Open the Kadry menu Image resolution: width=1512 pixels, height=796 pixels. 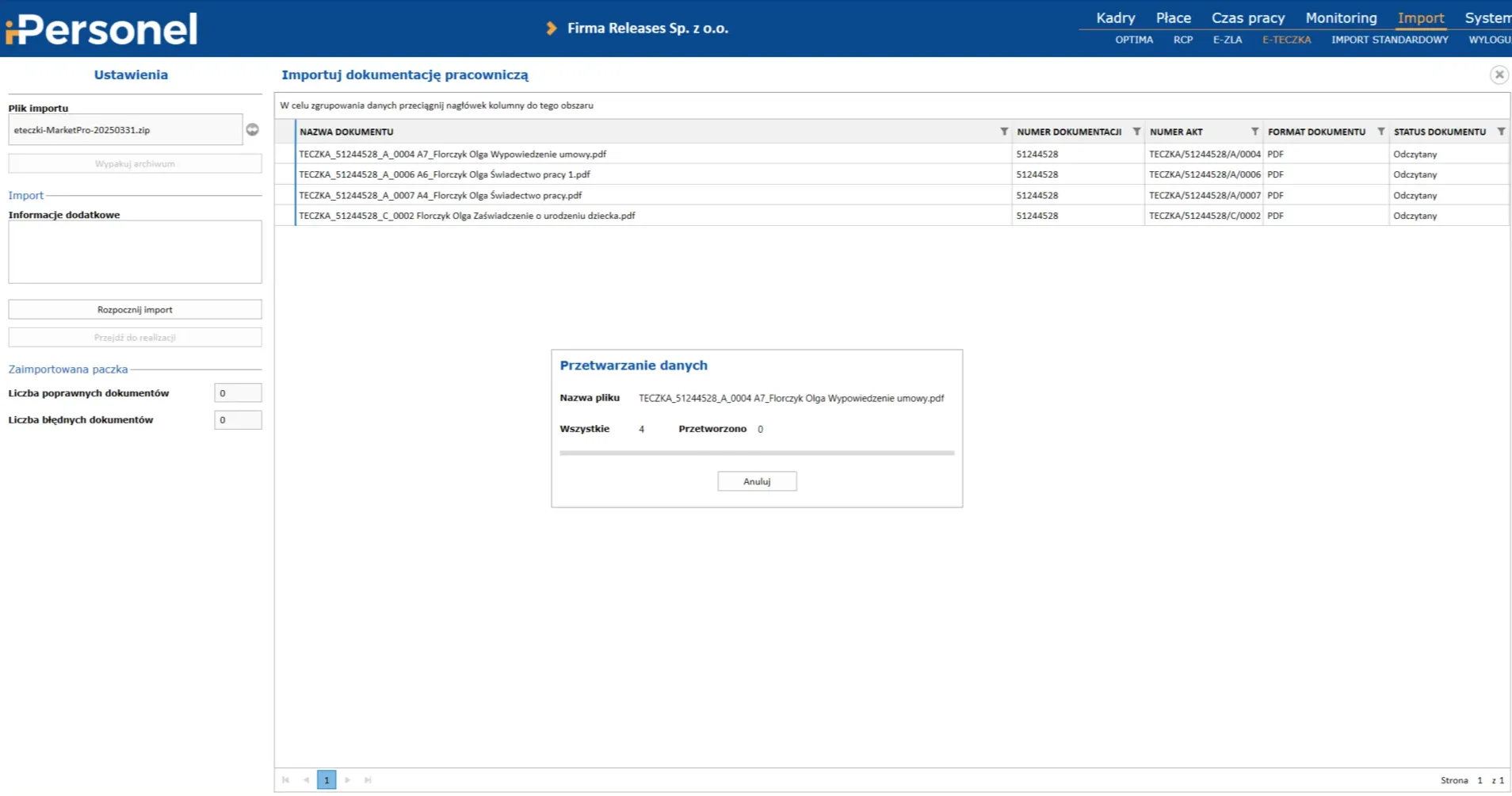click(1115, 17)
